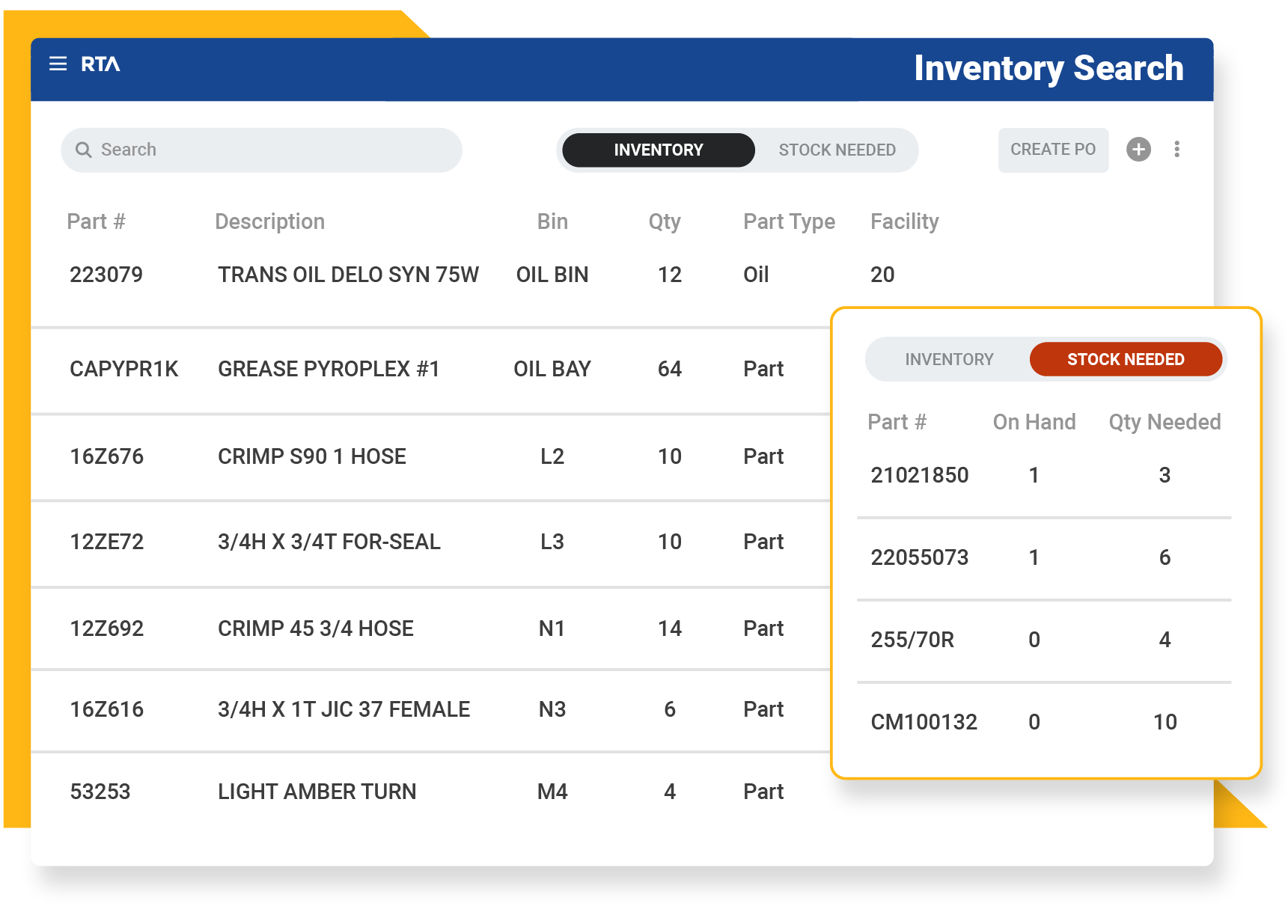Select part number 12Z692

click(106, 628)
